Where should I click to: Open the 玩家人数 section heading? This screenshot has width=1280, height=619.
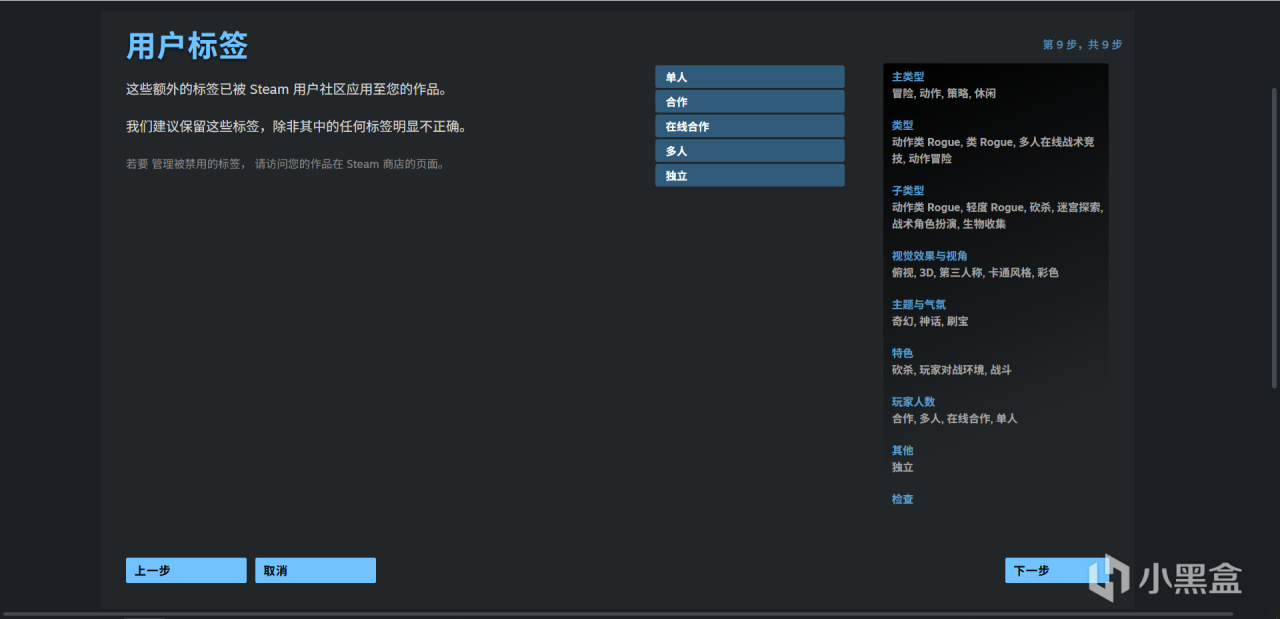(x=913, y=402)
